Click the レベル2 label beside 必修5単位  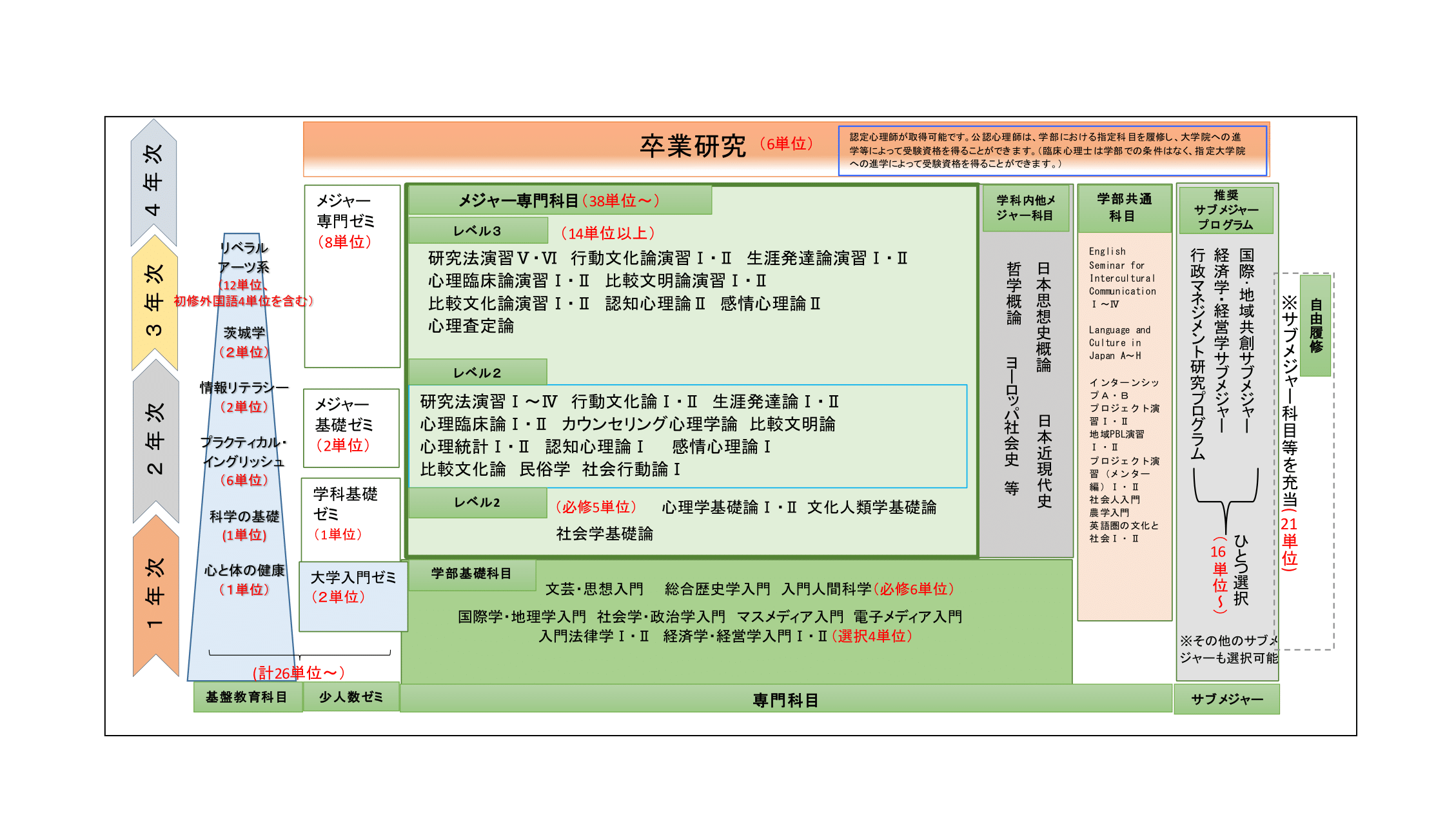point(478,502)
